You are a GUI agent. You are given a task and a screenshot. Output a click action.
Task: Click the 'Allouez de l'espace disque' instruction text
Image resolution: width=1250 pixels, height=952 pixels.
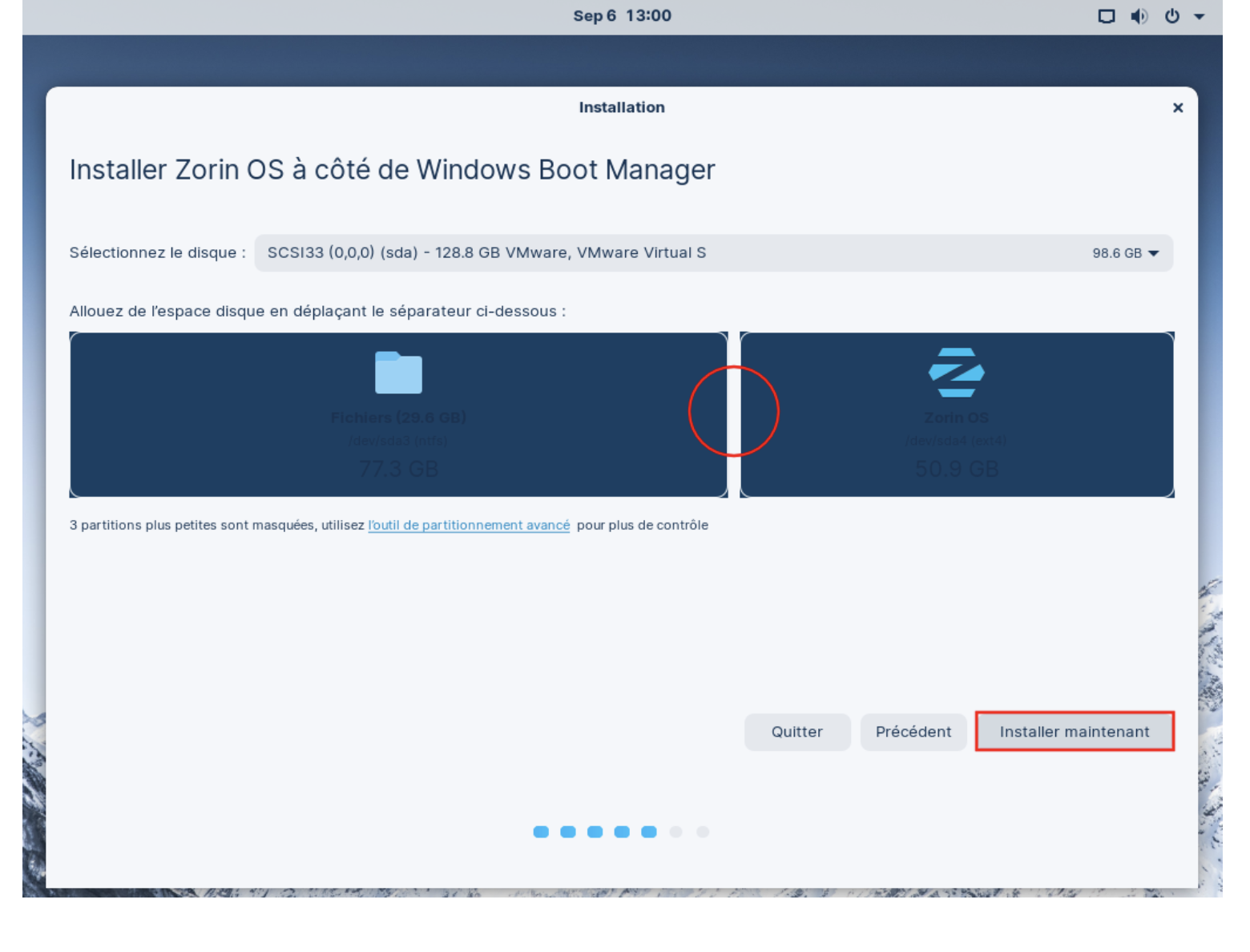(318, 311)
